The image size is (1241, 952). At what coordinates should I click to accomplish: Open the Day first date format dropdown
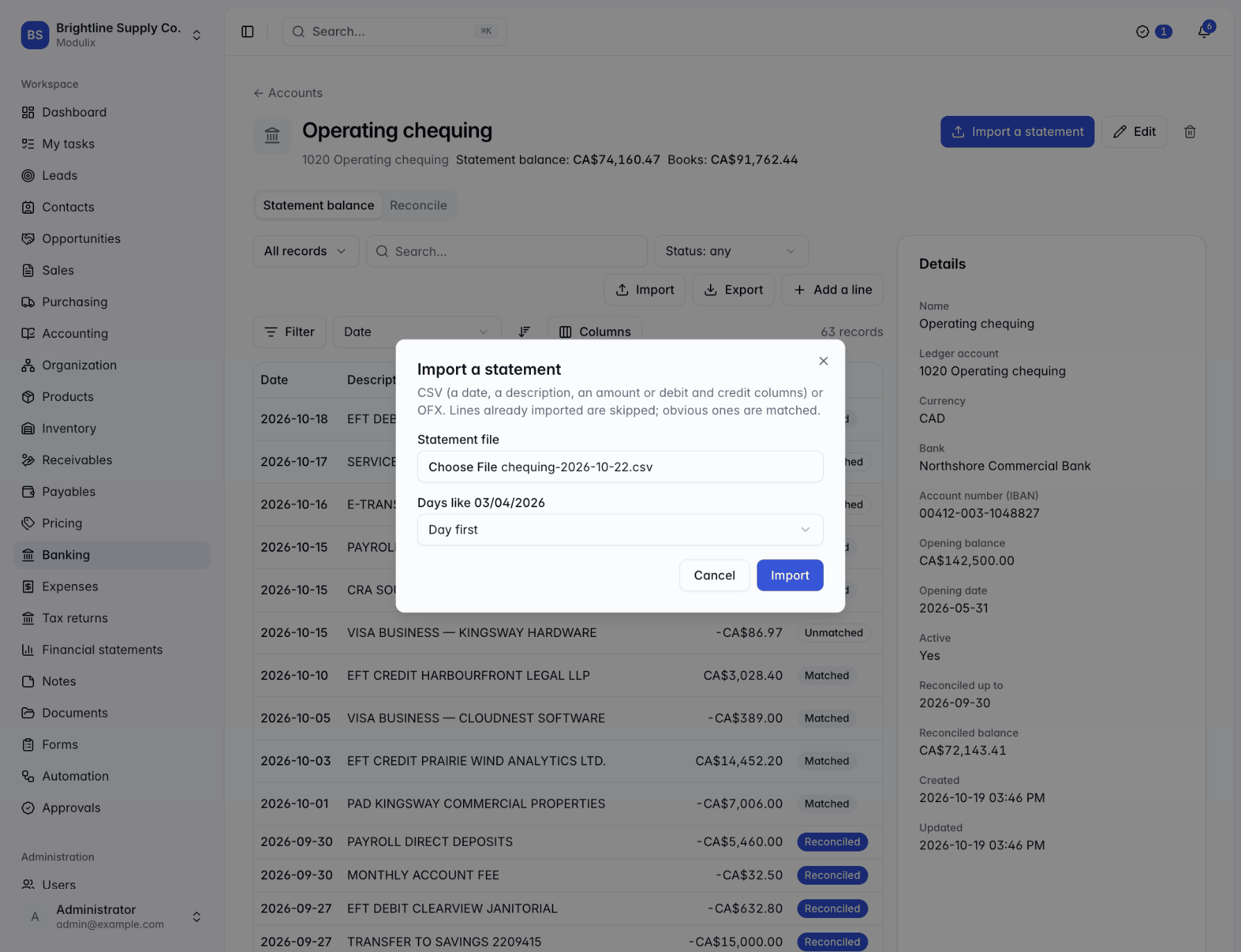(x=620, y=529)
